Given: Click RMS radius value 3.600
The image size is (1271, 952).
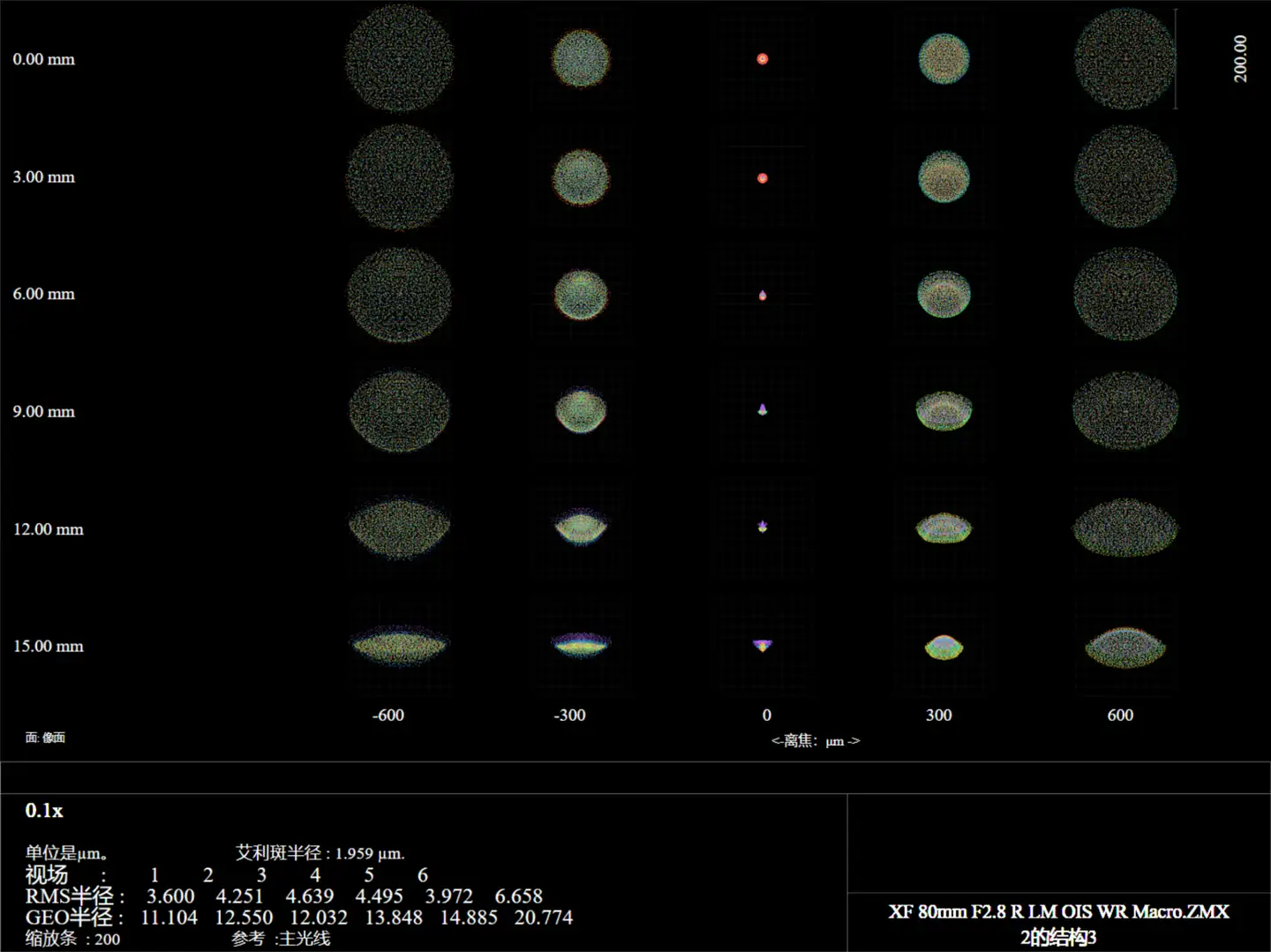Looking at the screenshot, I should coord(170,896).
